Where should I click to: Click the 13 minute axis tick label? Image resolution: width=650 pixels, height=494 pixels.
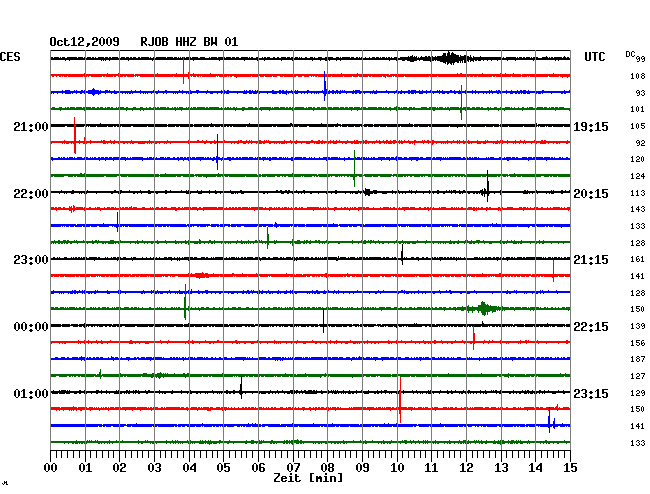501,468
